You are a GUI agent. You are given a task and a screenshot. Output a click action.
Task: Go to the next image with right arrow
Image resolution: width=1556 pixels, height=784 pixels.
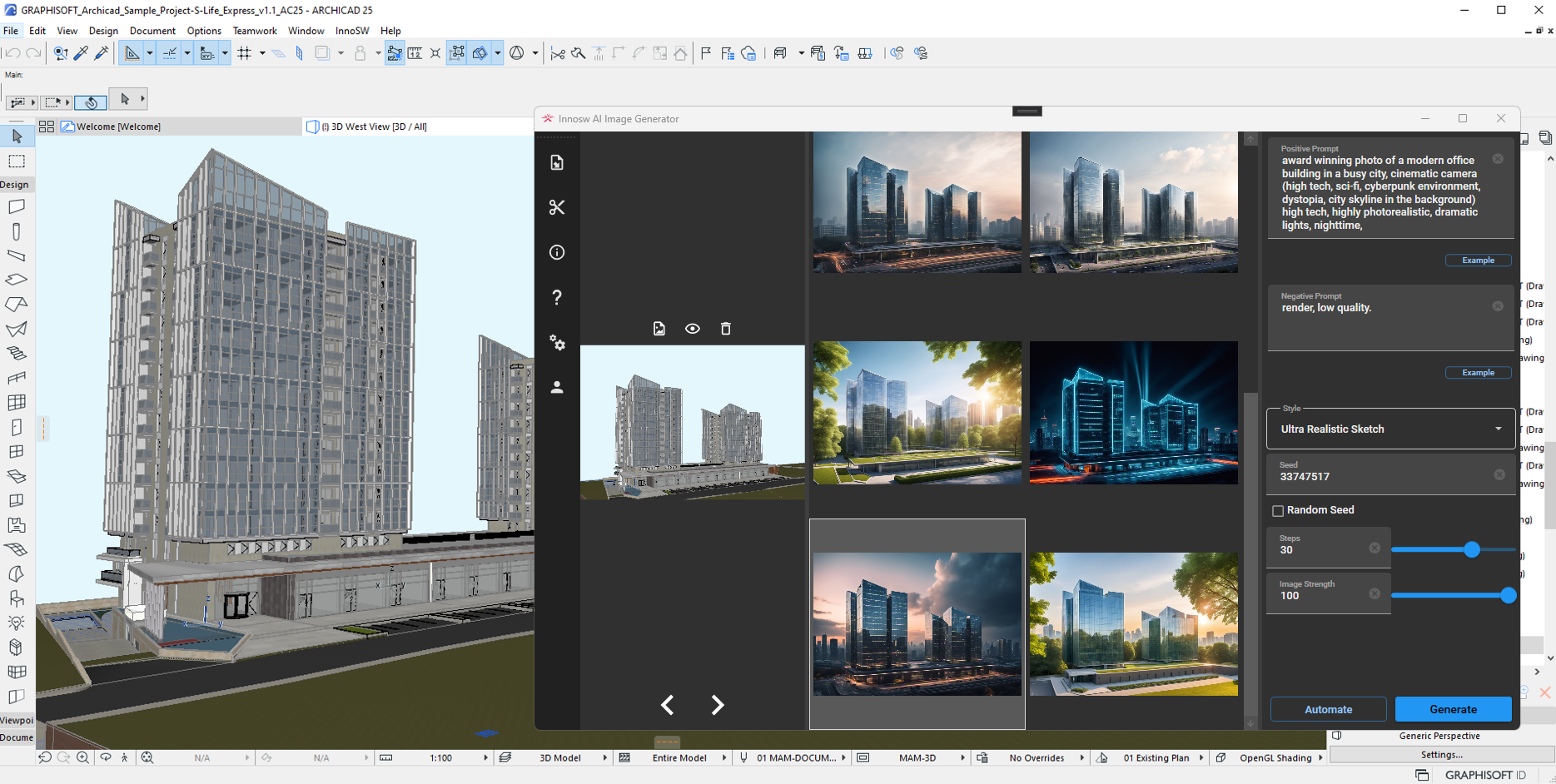click(718, 705)
